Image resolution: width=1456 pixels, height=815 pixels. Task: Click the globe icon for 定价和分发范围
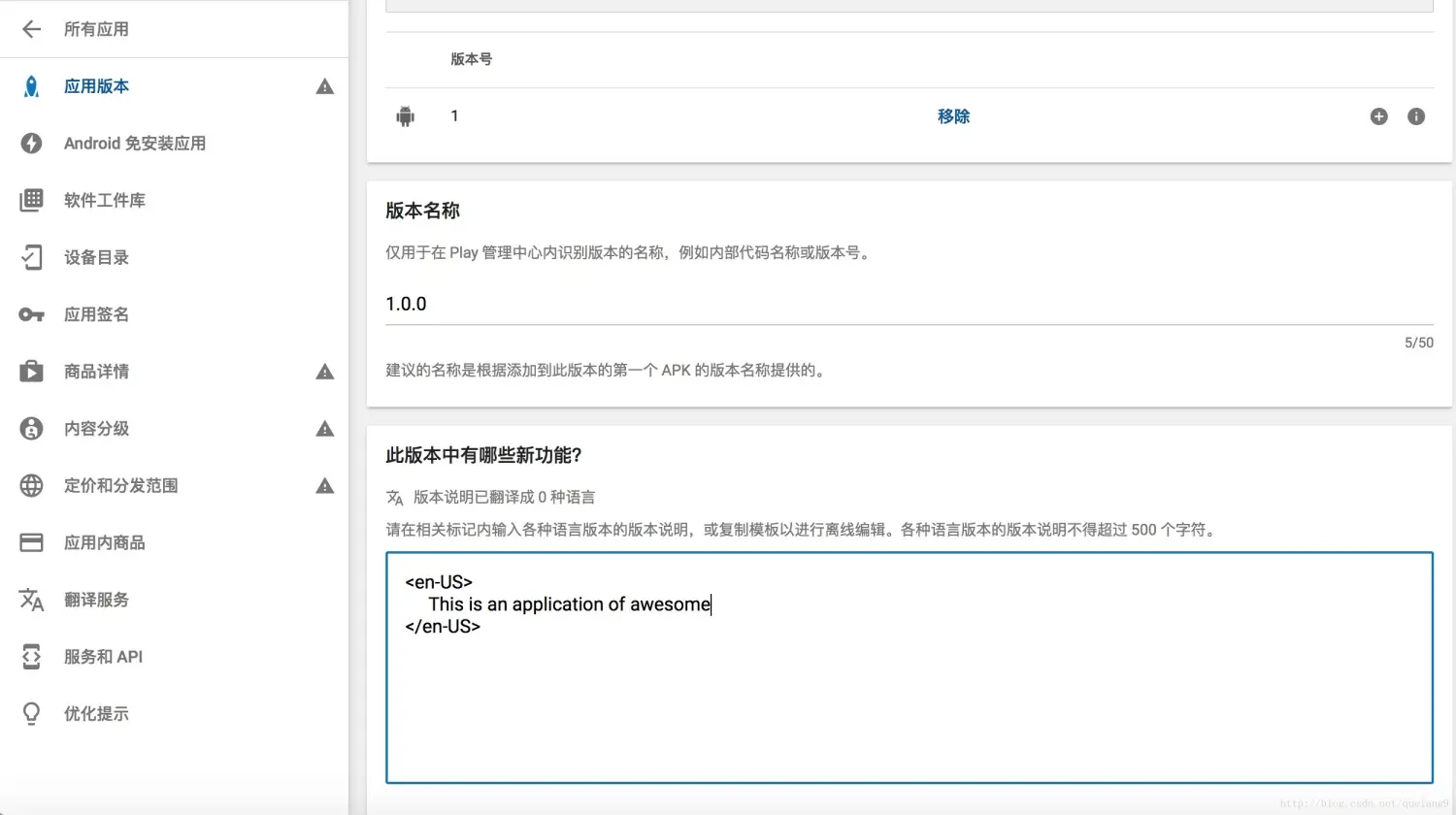(31, 486)
